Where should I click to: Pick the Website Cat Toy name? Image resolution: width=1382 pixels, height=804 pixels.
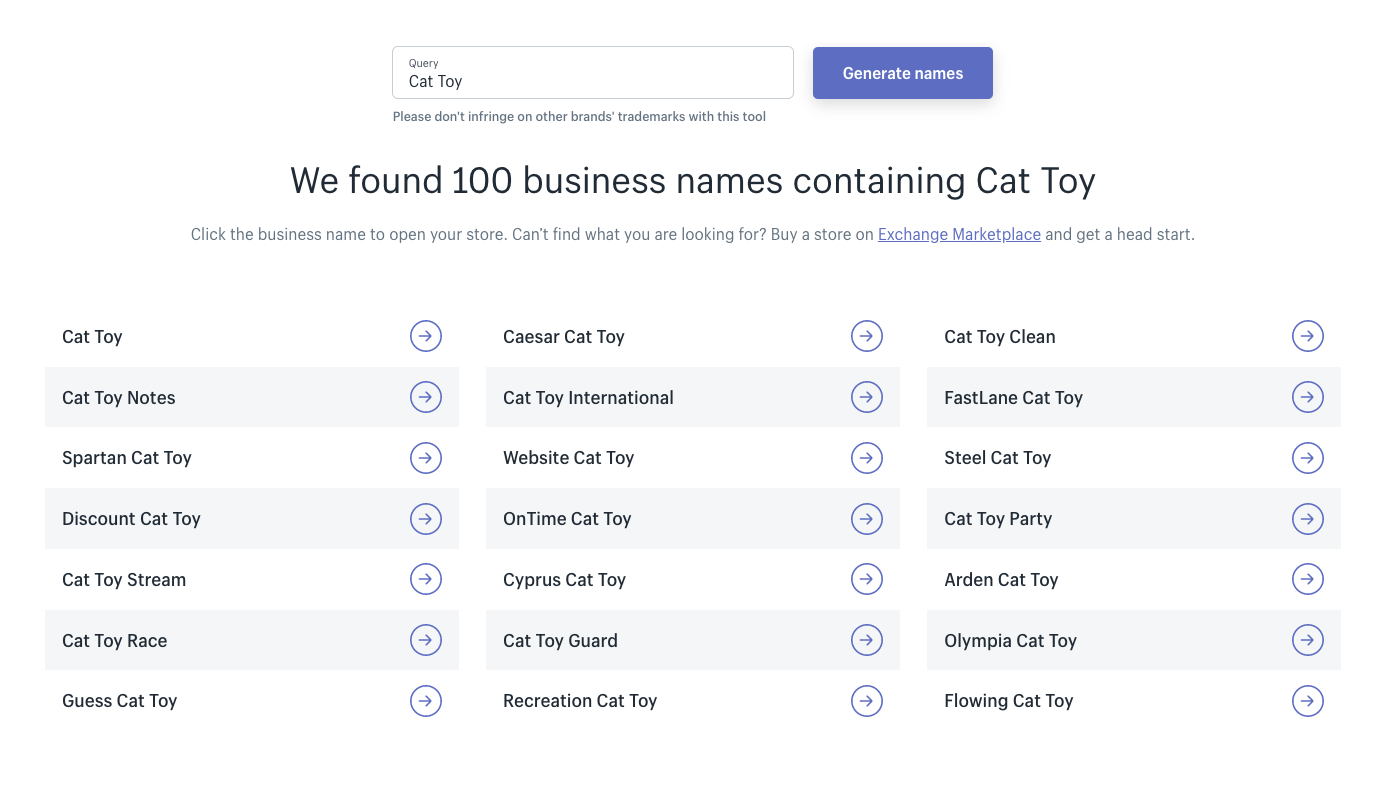[568, 458]
